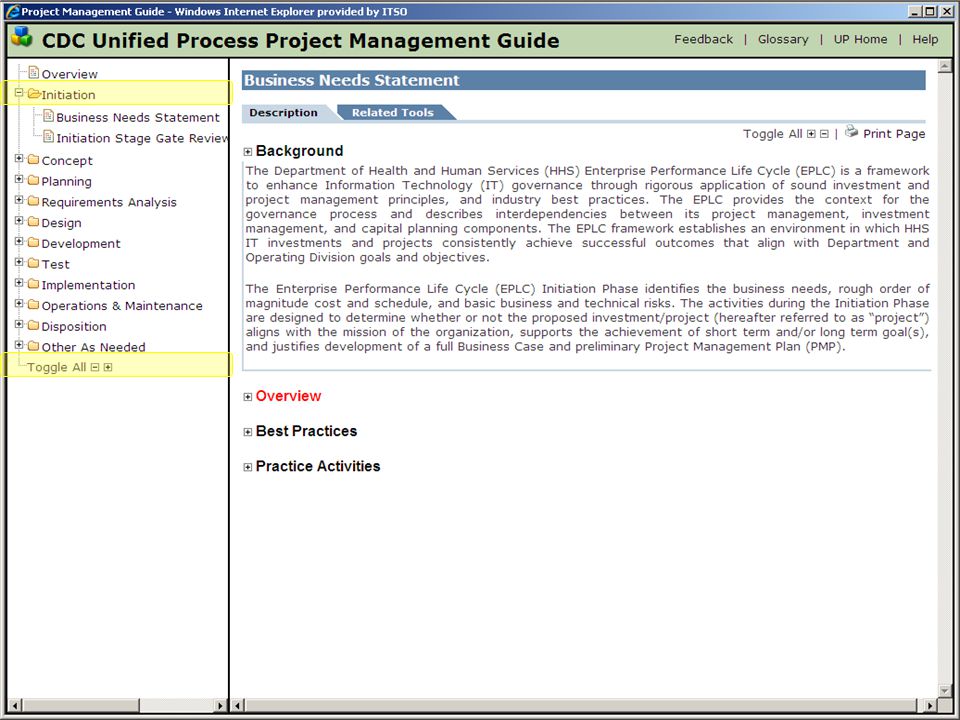The image size is (960, 720).
Task: Click the Internet Explorer icon in title bar
Action: (x=12, y=11)
